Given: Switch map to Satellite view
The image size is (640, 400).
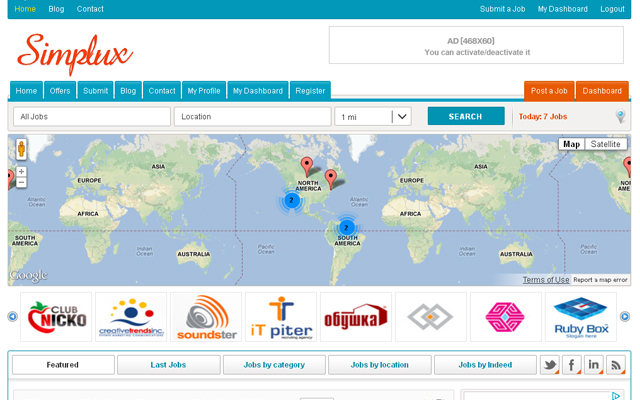Looking at the screenshot, I should pos(605,144).
